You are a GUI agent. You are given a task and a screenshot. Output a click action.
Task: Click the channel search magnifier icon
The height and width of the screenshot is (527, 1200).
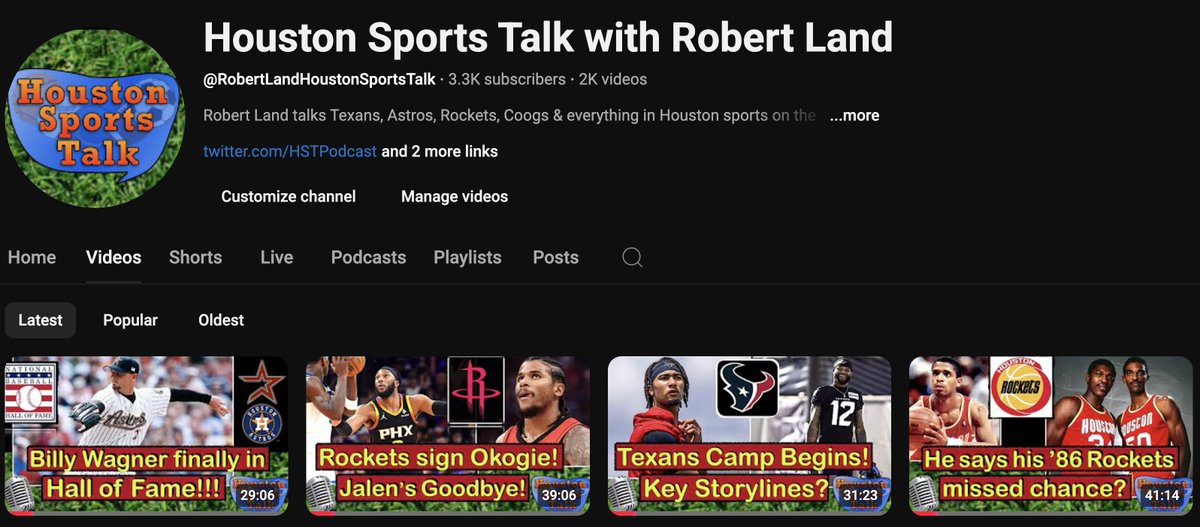(x=632, y=258)
